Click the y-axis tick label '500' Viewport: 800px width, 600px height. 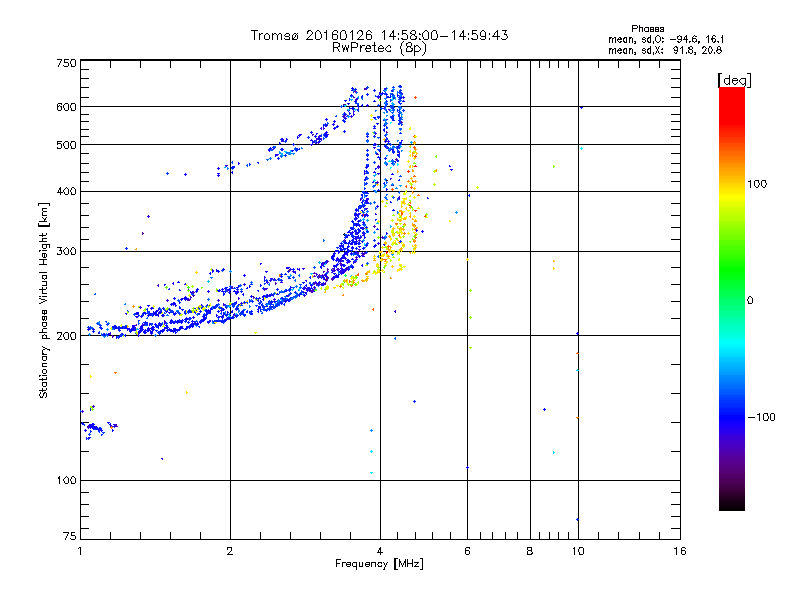pyautogui.click(x=66, y=145)
